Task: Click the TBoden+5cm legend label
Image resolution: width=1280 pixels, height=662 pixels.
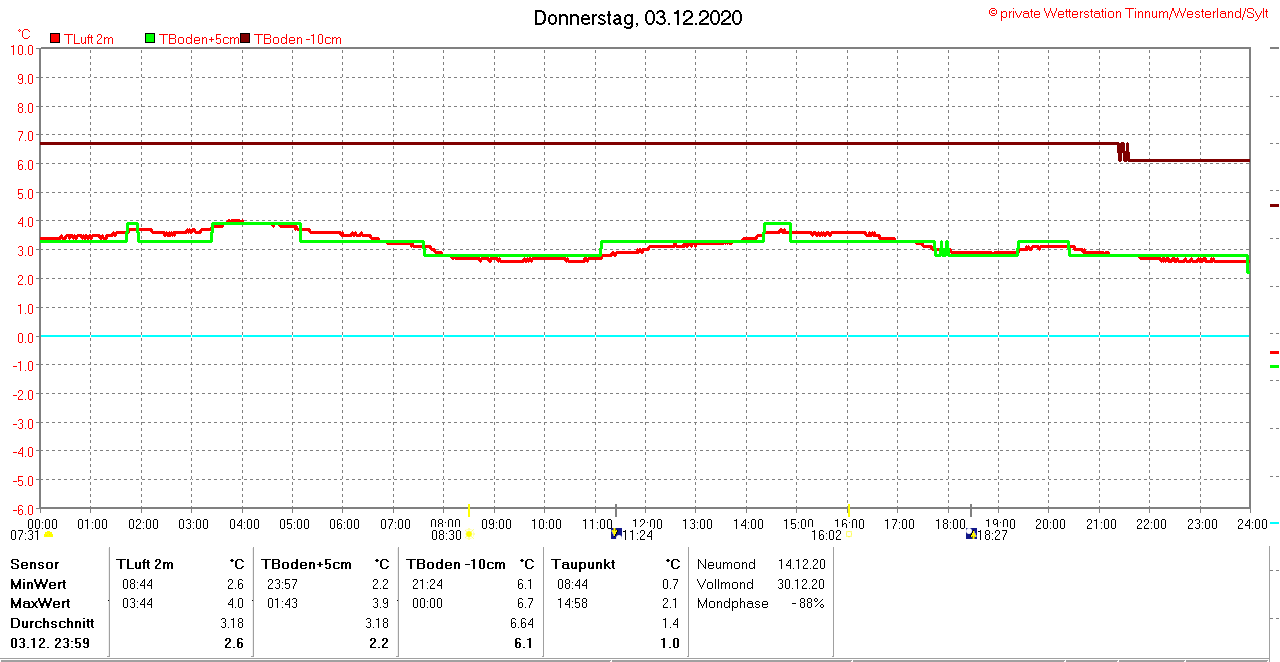Action: (198, 39)
